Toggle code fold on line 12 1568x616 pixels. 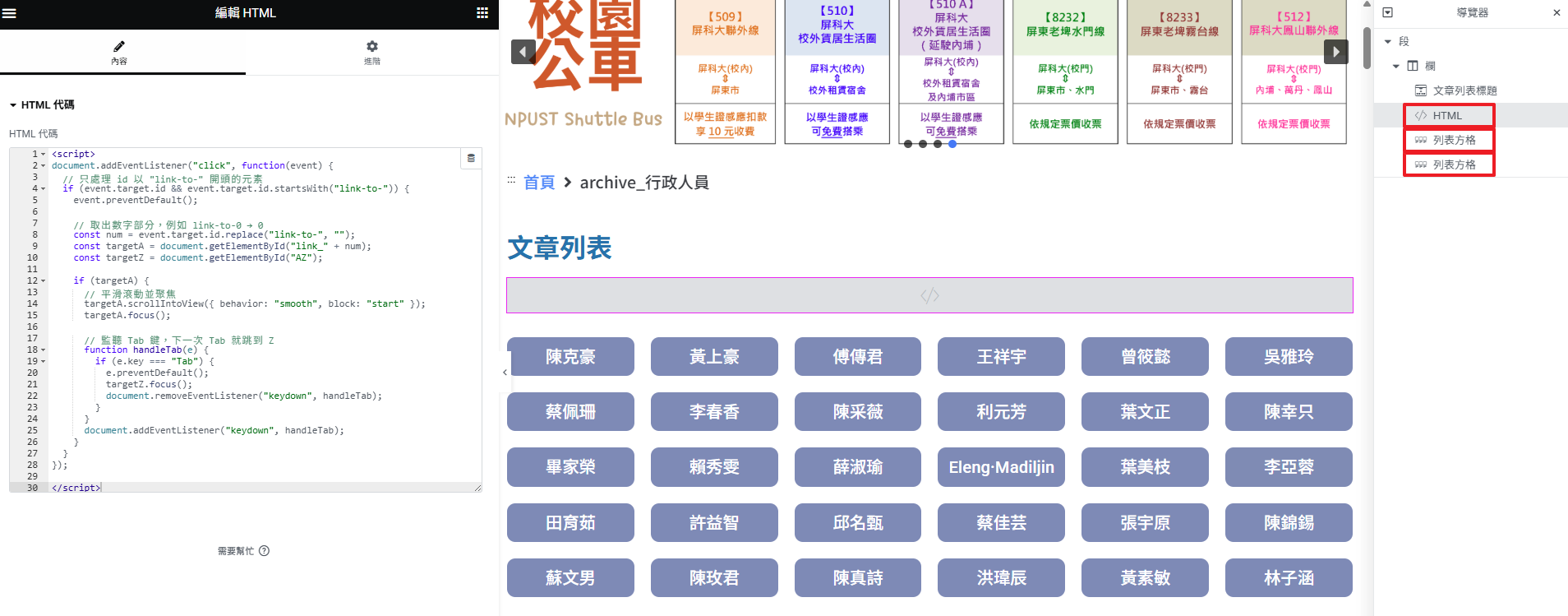(x=44, y=281)
